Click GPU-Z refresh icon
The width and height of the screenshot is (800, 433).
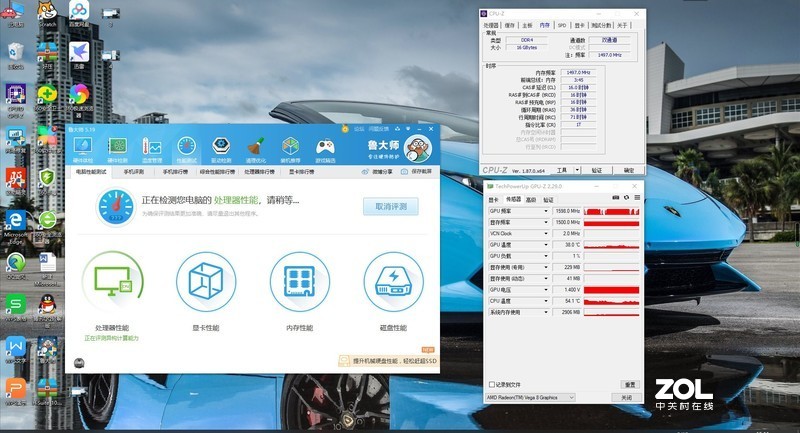coord(627,198)
